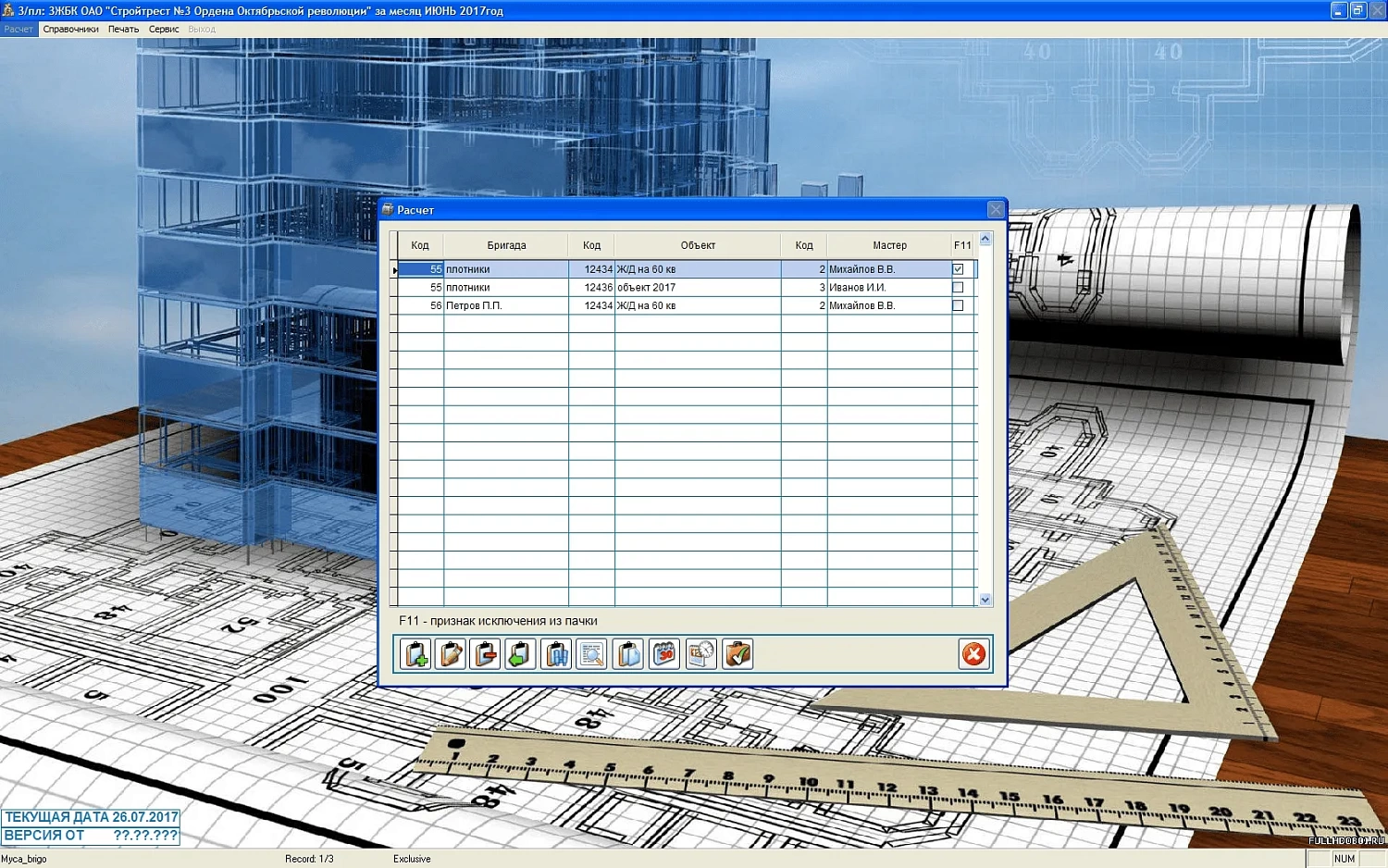Image resolution: width=1388 pixels, height=868 pixels.
Task: Open the Справочники menu
Action: [71, 30]
